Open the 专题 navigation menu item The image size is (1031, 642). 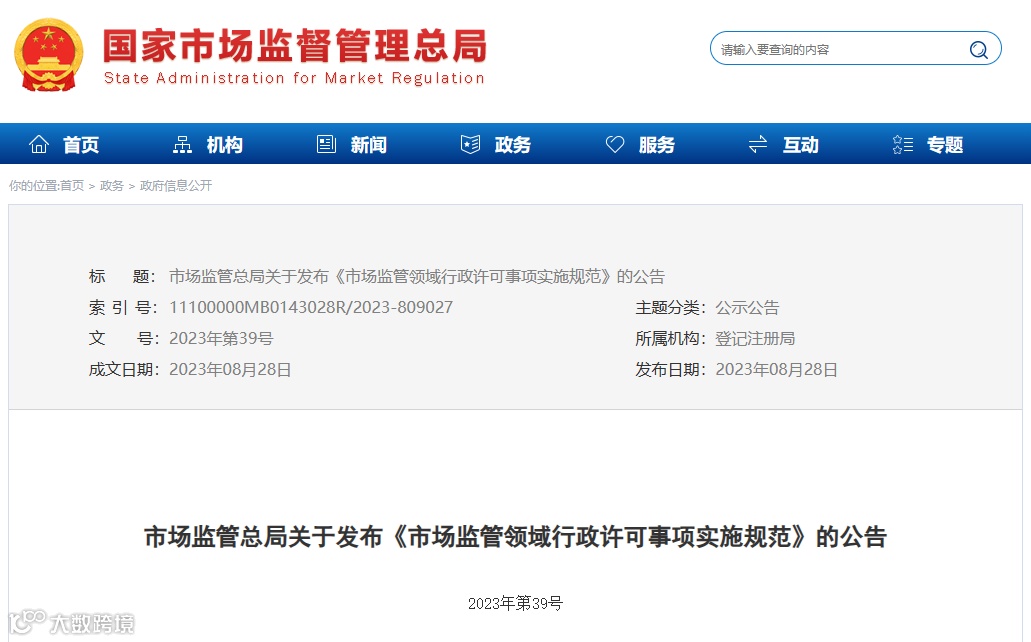(x=945, y=145)
